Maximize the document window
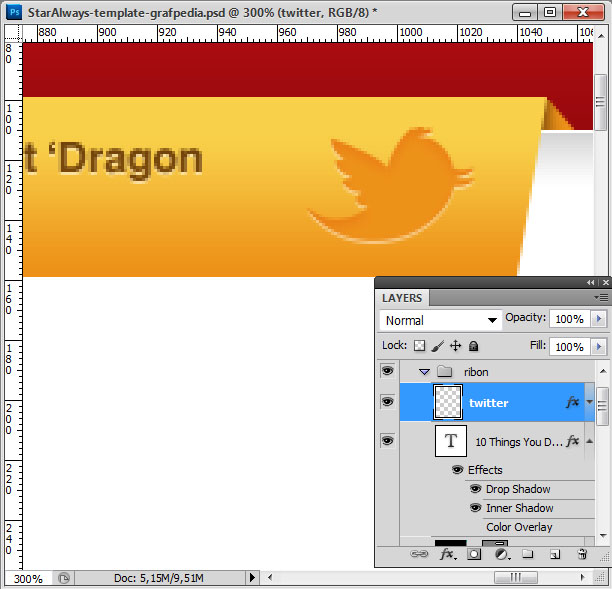 click(x=550, y=12)
